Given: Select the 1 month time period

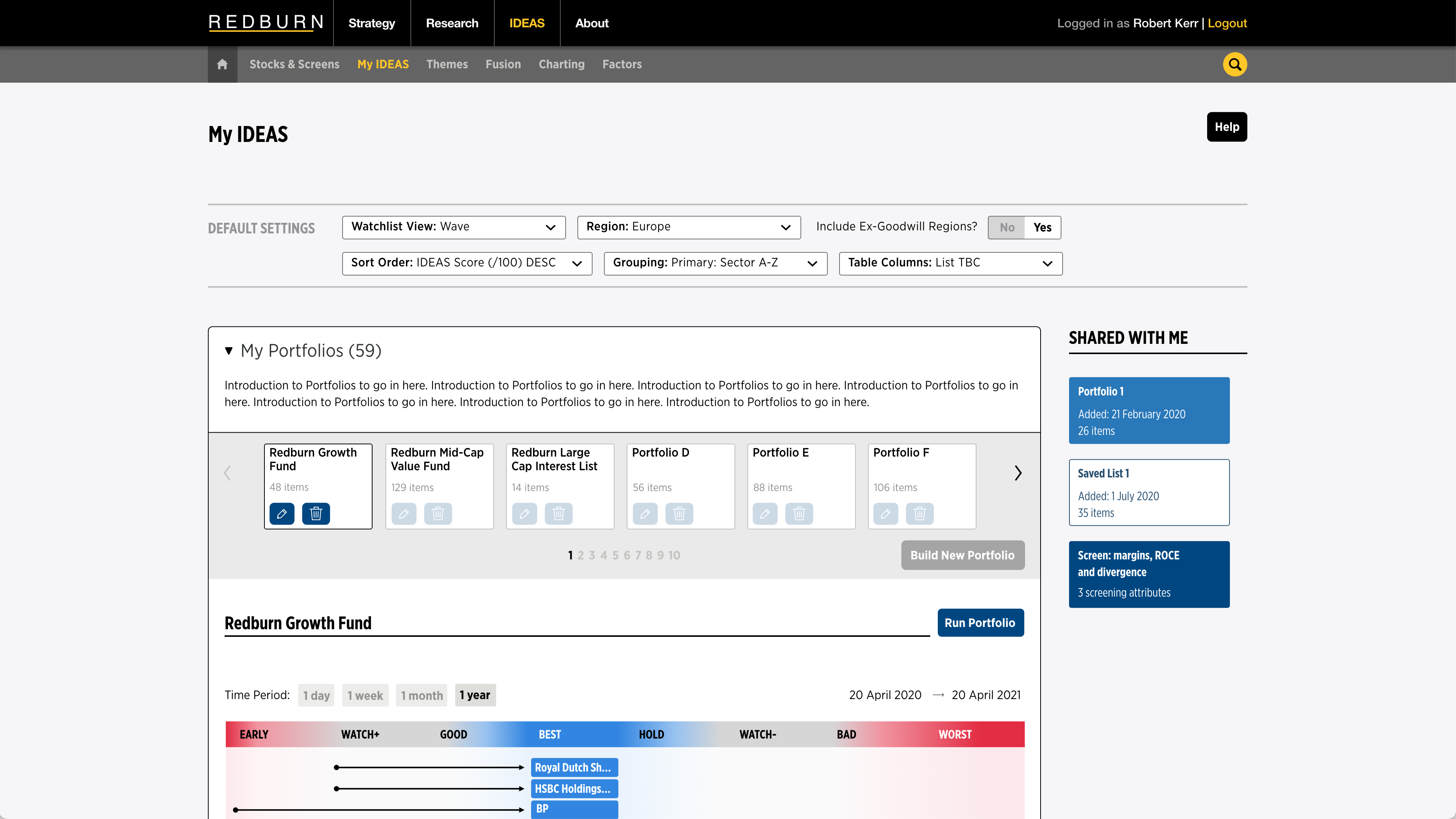Looking at the screenshot, I should click(x=421, y=695).
